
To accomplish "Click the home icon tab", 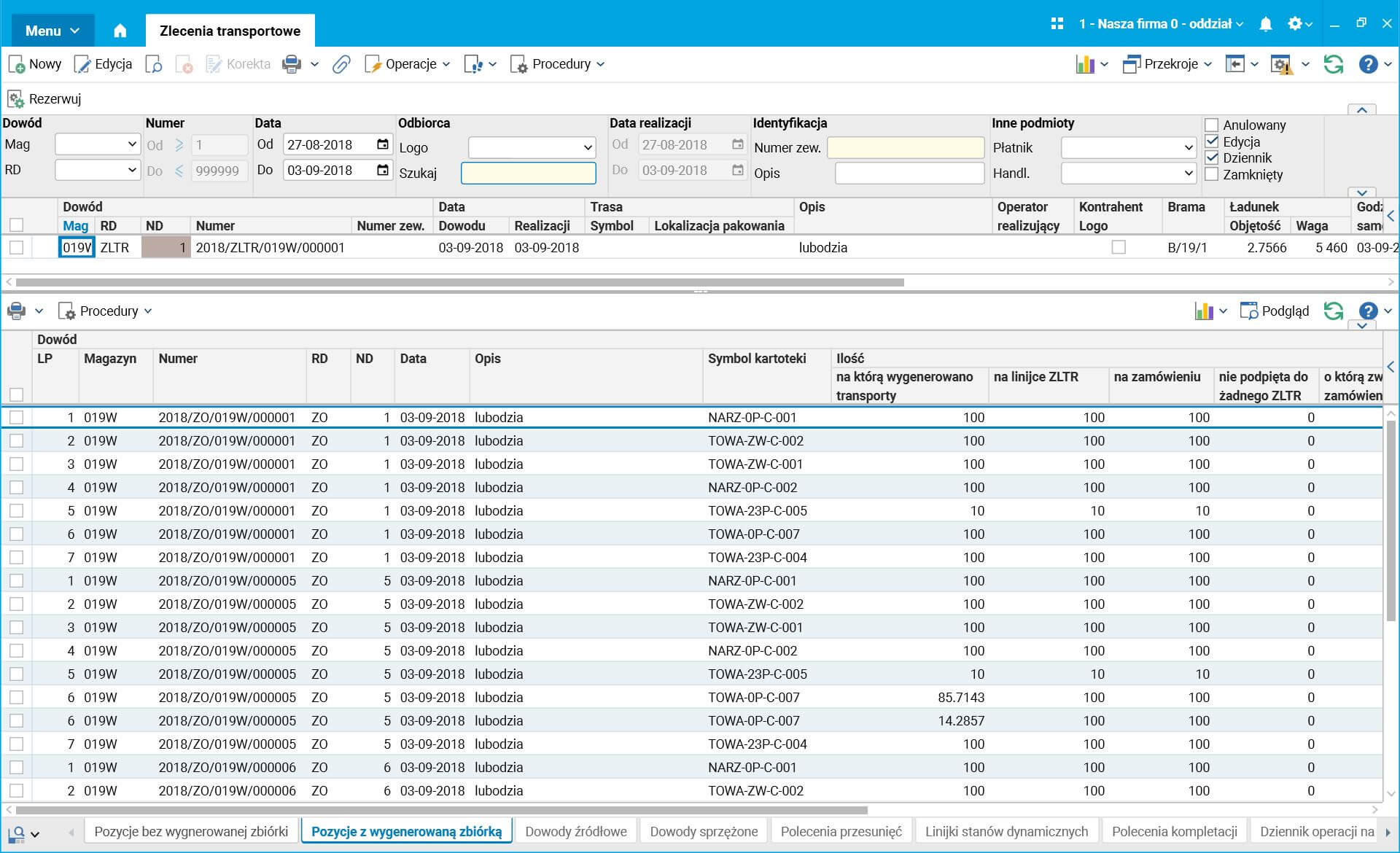I will point(120,31).
